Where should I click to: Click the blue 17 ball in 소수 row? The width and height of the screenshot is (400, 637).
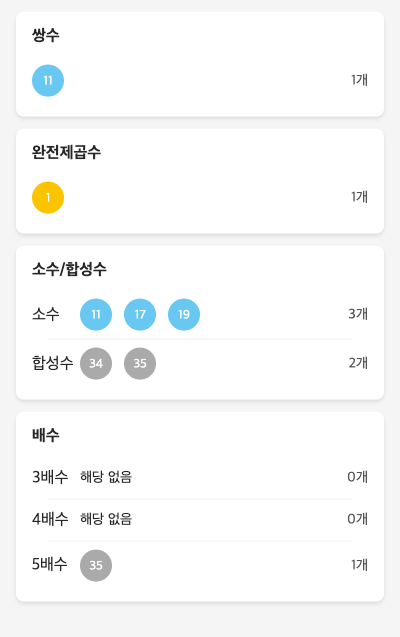(140, 314)
